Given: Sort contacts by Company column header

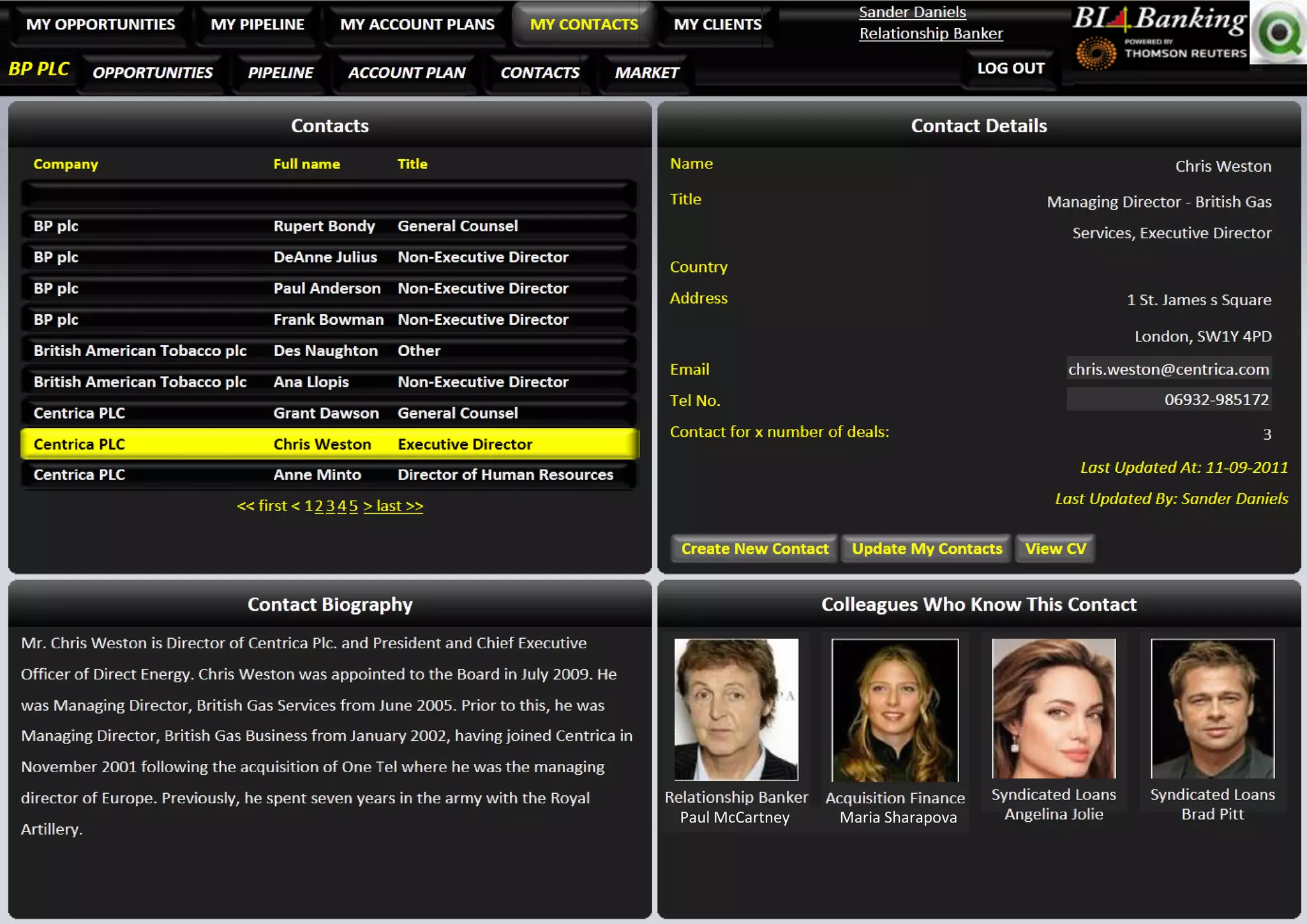Looking at the screenshot, I should pos(66,164).
